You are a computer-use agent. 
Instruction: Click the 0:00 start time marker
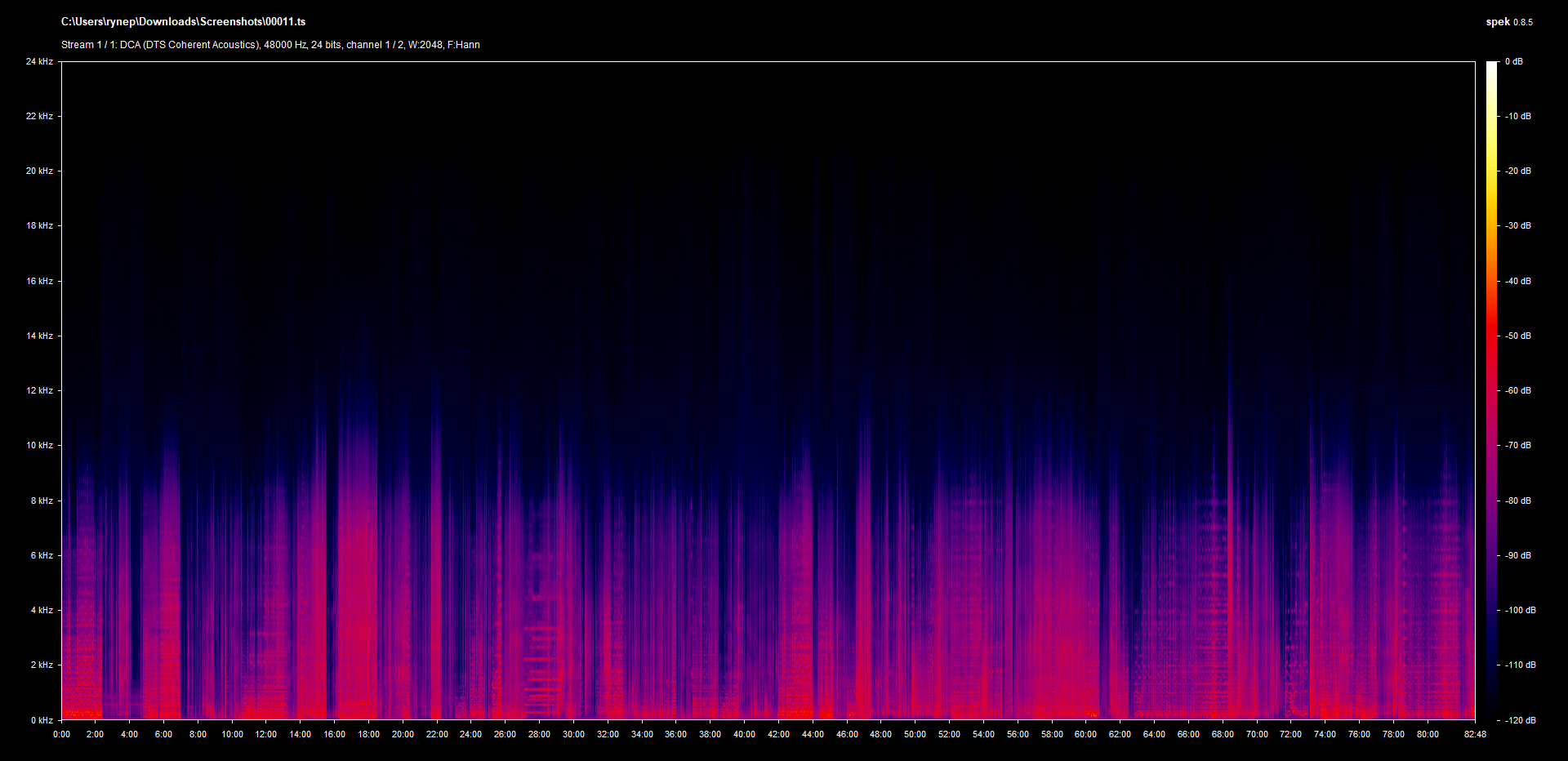coord(62,735)
